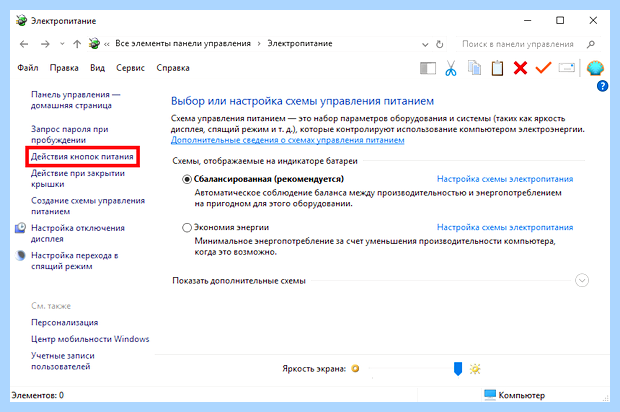Open the recent locations dropdown arrow
The height and width of the screenshot is (412, 620).
tap(62, 44)
